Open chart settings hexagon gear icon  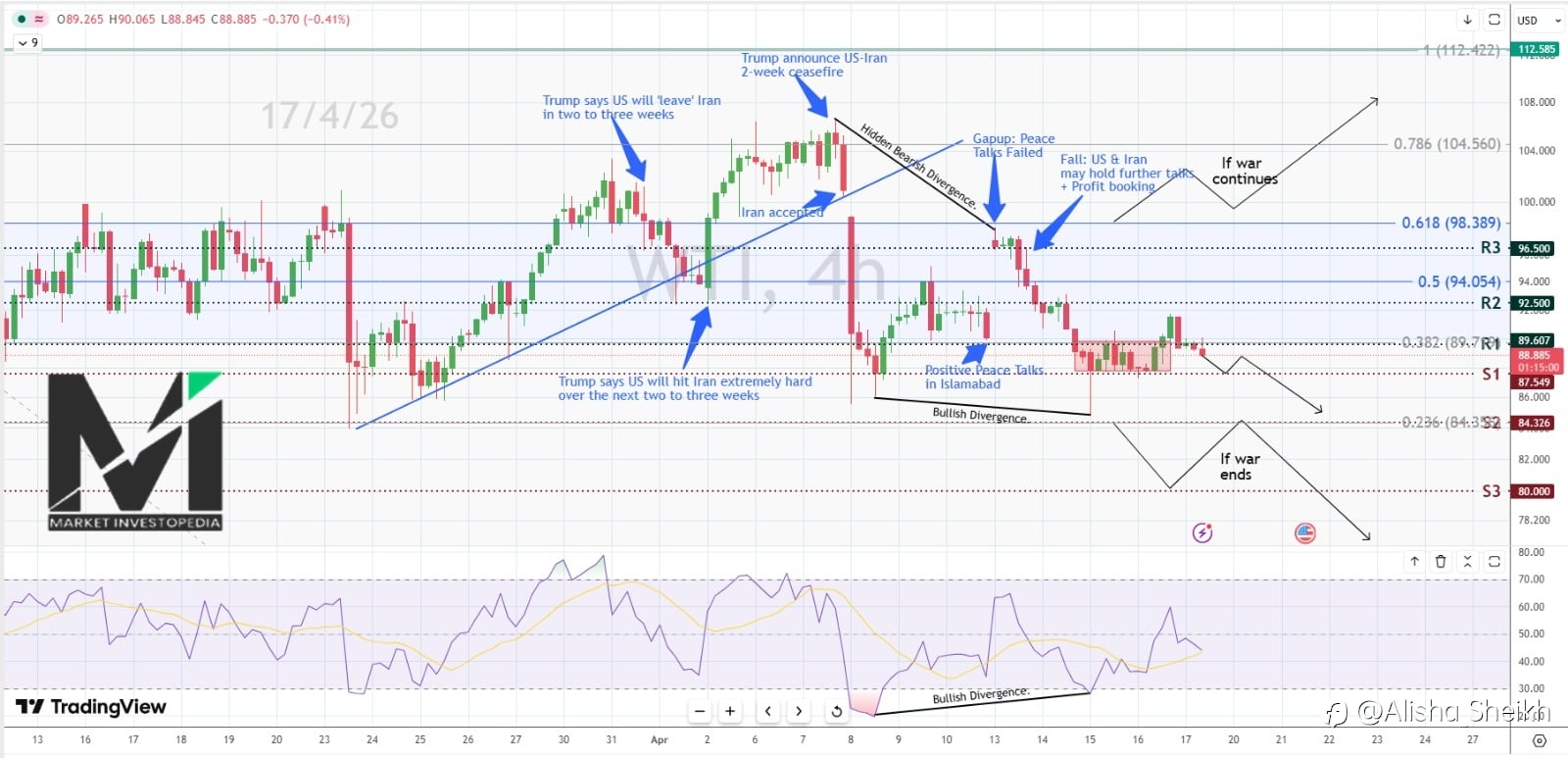1540,740
